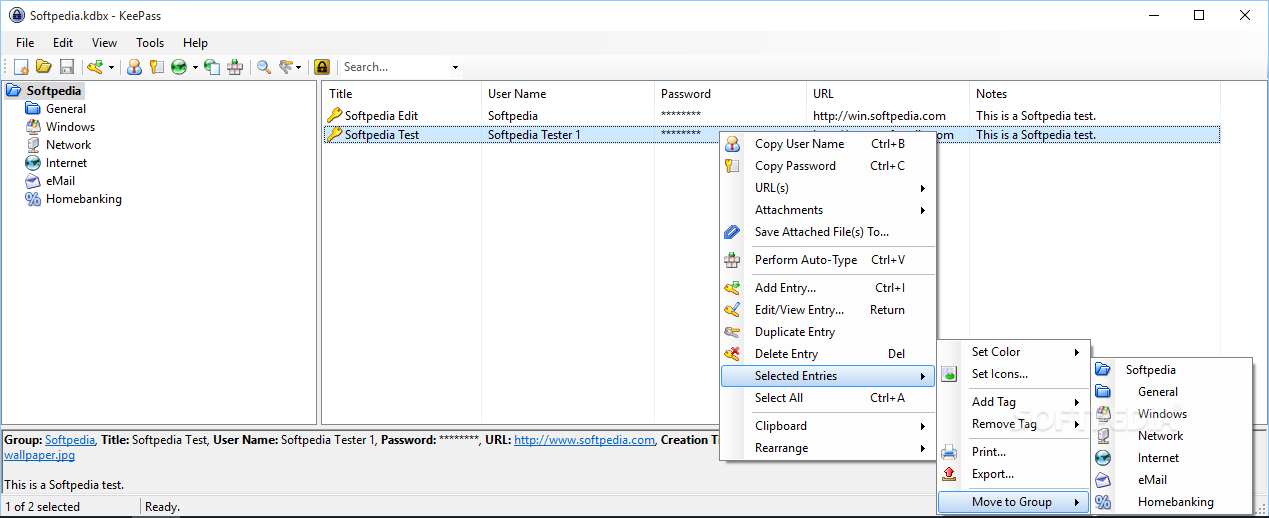1269x518 pixels.
Task: Click the Delete Entry red X icon
Action: point(732,354)
